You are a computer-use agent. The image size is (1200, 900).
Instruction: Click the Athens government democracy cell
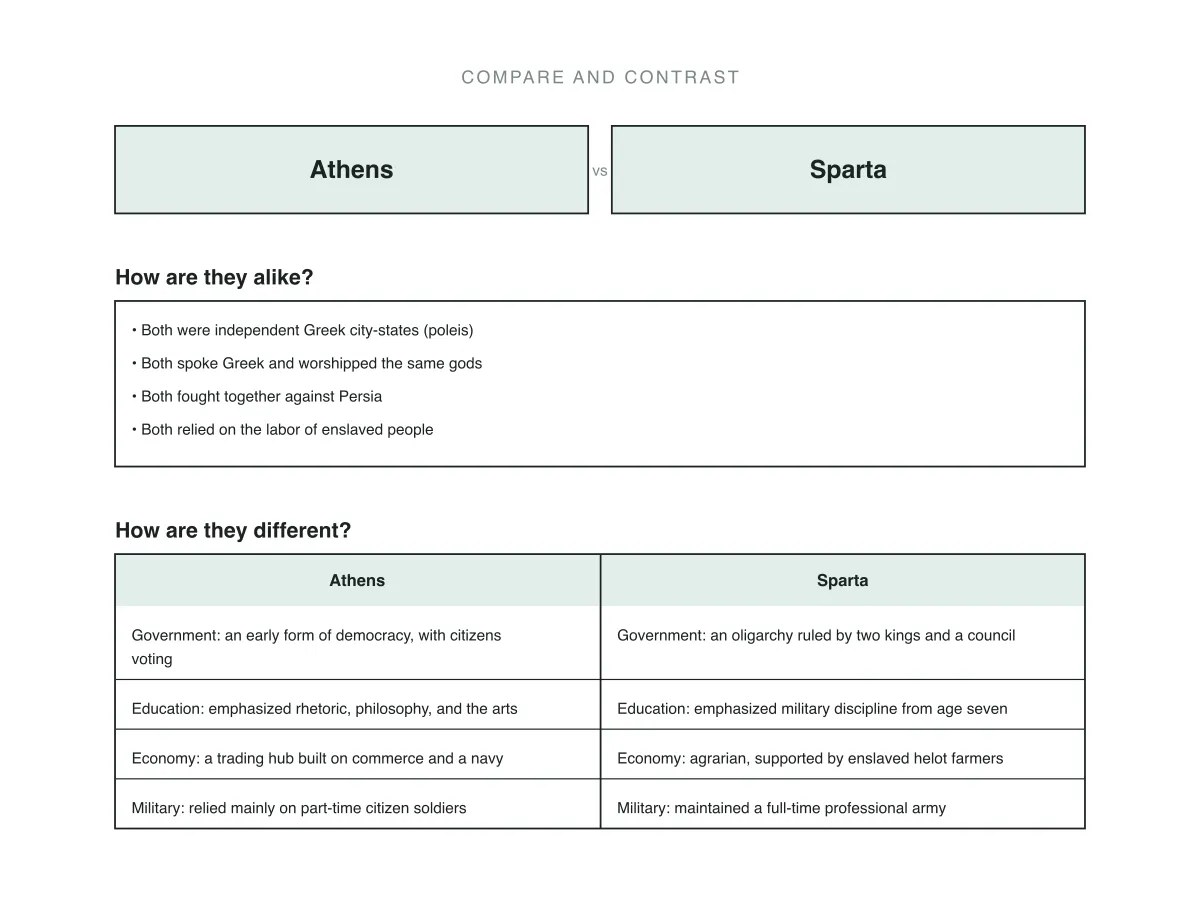(x=358, y=643)
